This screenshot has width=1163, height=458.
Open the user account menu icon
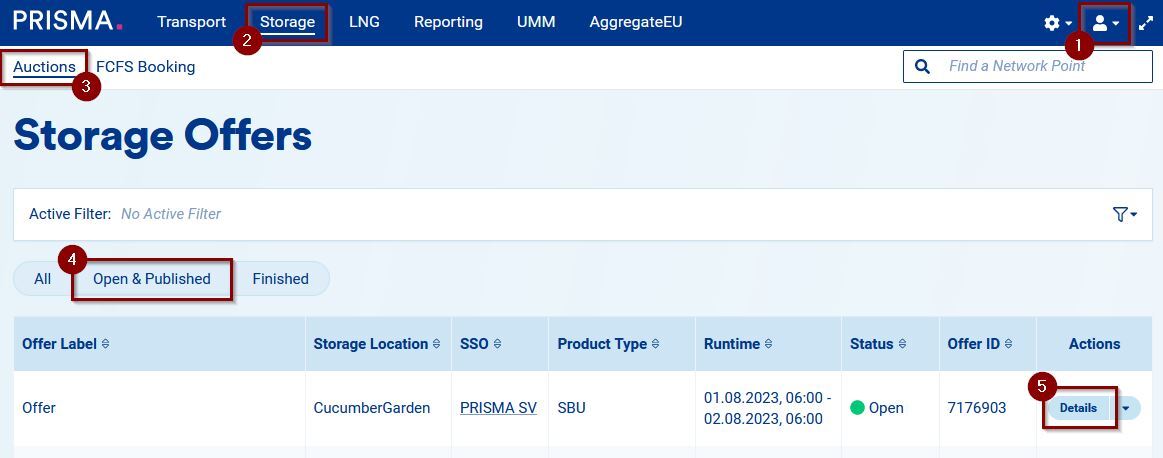1104,23
